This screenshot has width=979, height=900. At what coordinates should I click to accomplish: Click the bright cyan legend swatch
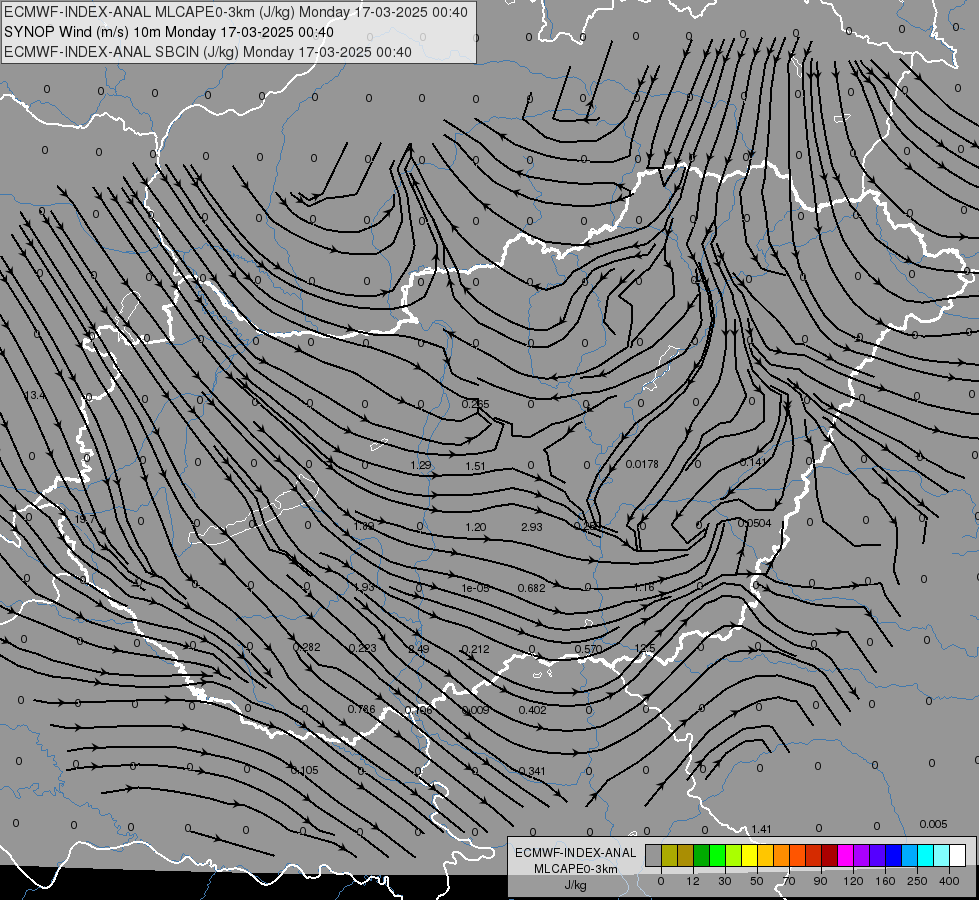tap(926, 855)
